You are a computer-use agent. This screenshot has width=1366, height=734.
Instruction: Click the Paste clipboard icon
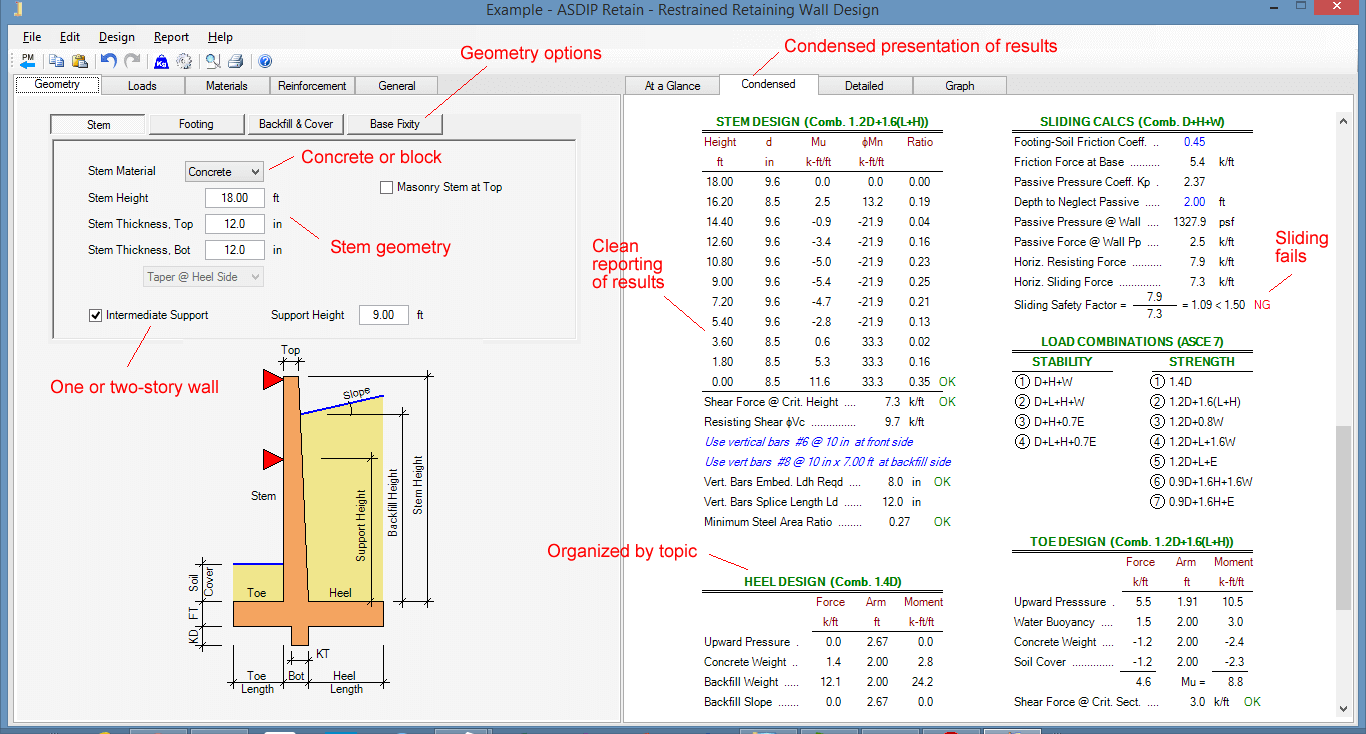(79, 61)
